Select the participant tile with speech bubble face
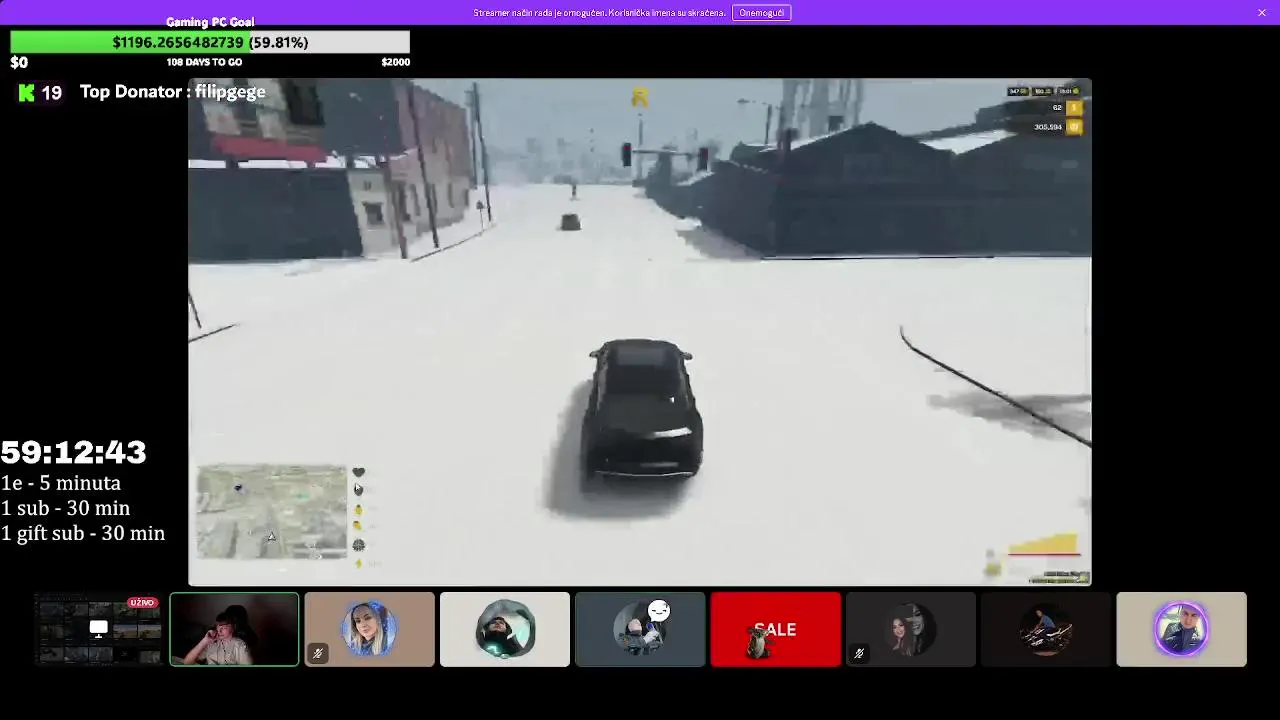 point(640,629)
